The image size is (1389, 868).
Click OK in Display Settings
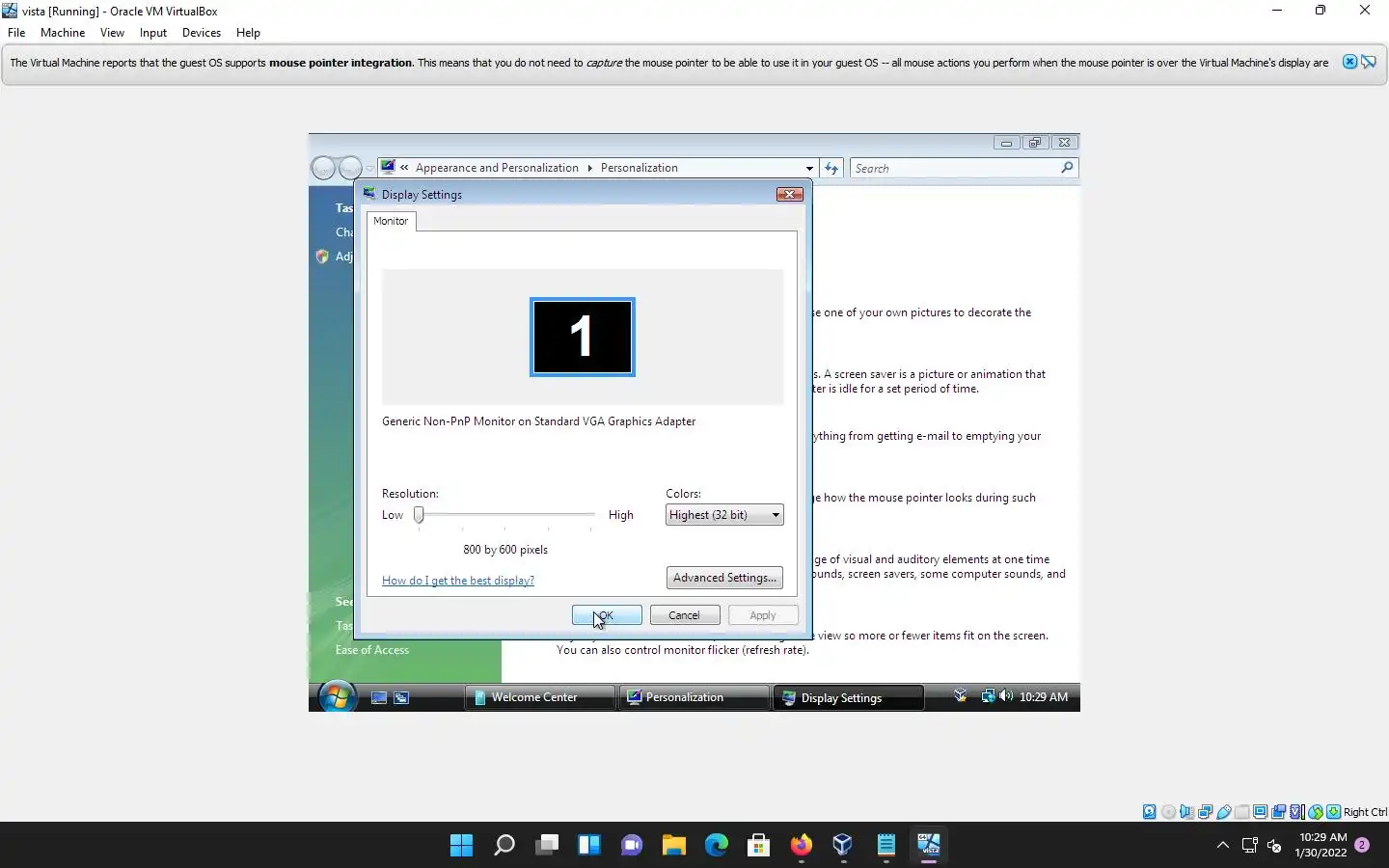coord(607,615)
